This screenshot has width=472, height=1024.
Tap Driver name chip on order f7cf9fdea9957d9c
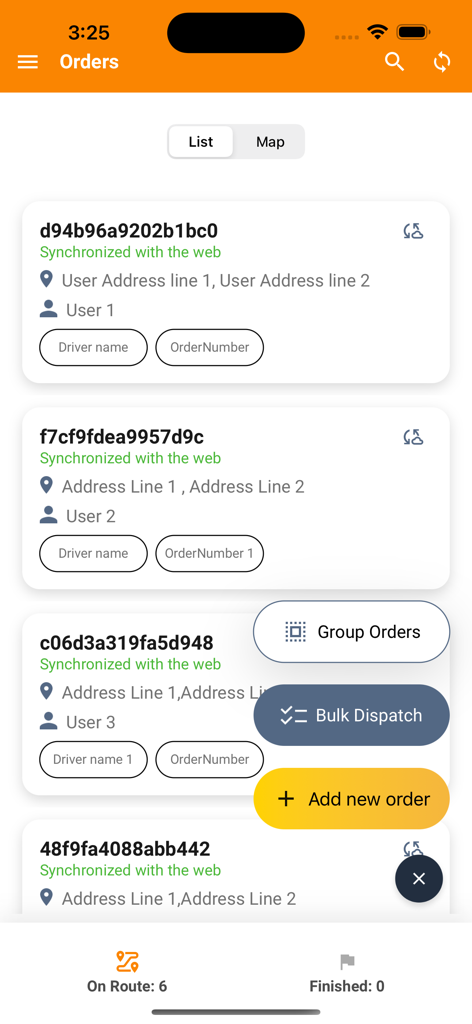[93, 553]
